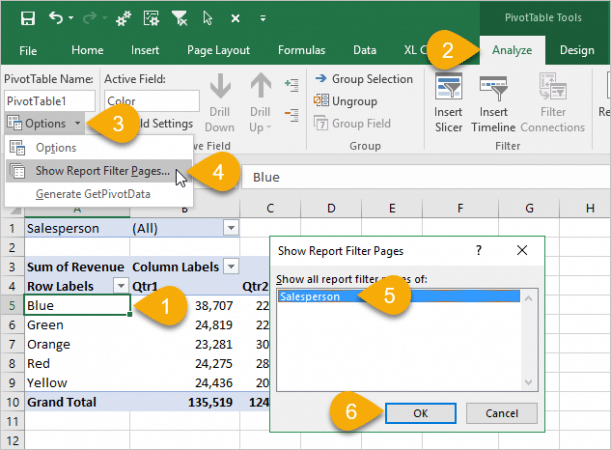Expand the Column Labels filter dropdown
The image size is (611, 450).
pos(230,266)
